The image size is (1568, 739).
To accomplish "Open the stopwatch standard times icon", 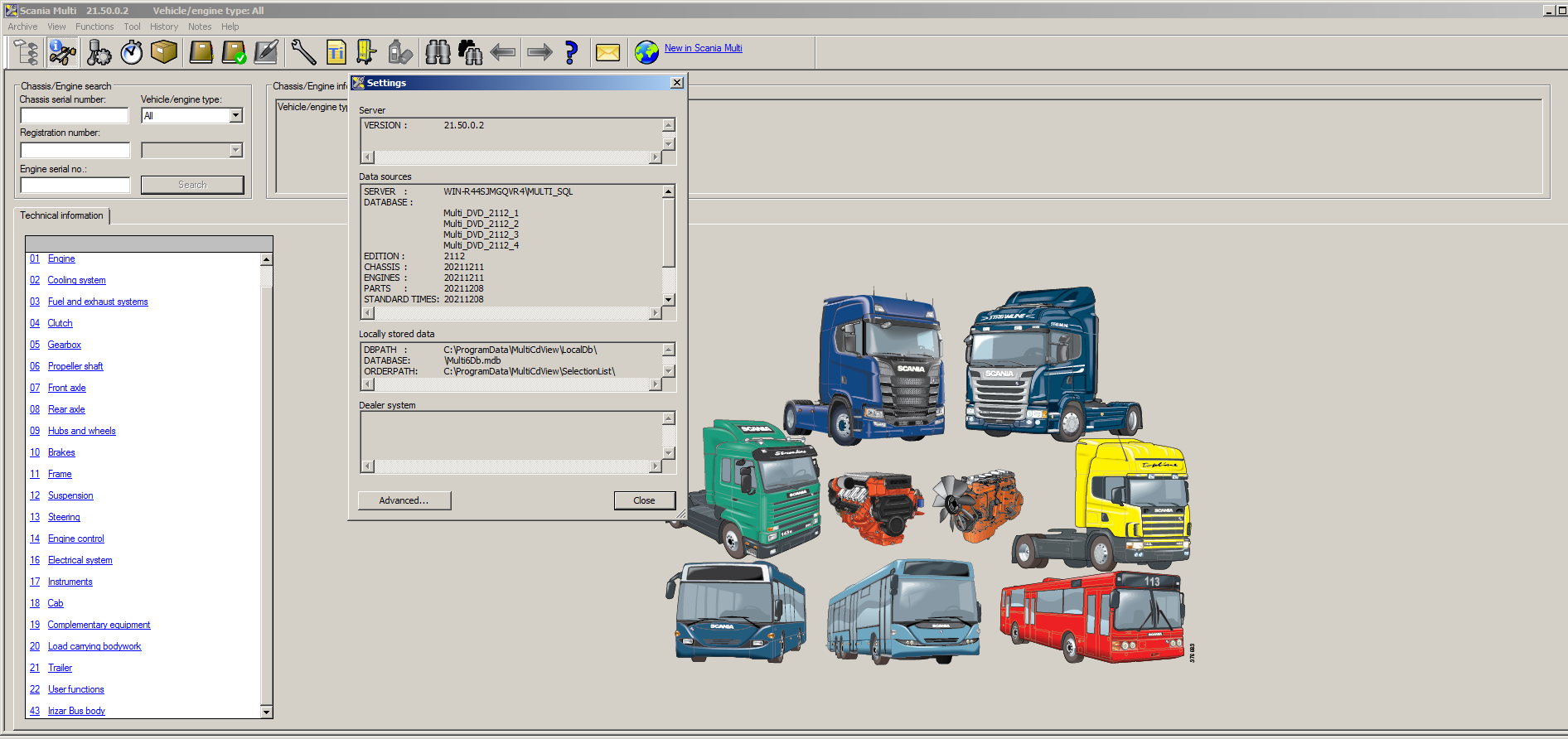I will click(132, 52).
